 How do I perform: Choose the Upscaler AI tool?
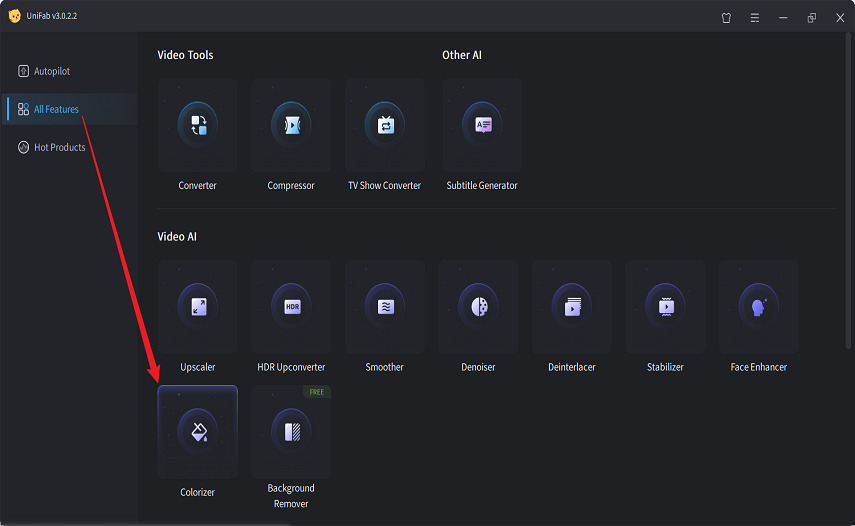(197, 307)
